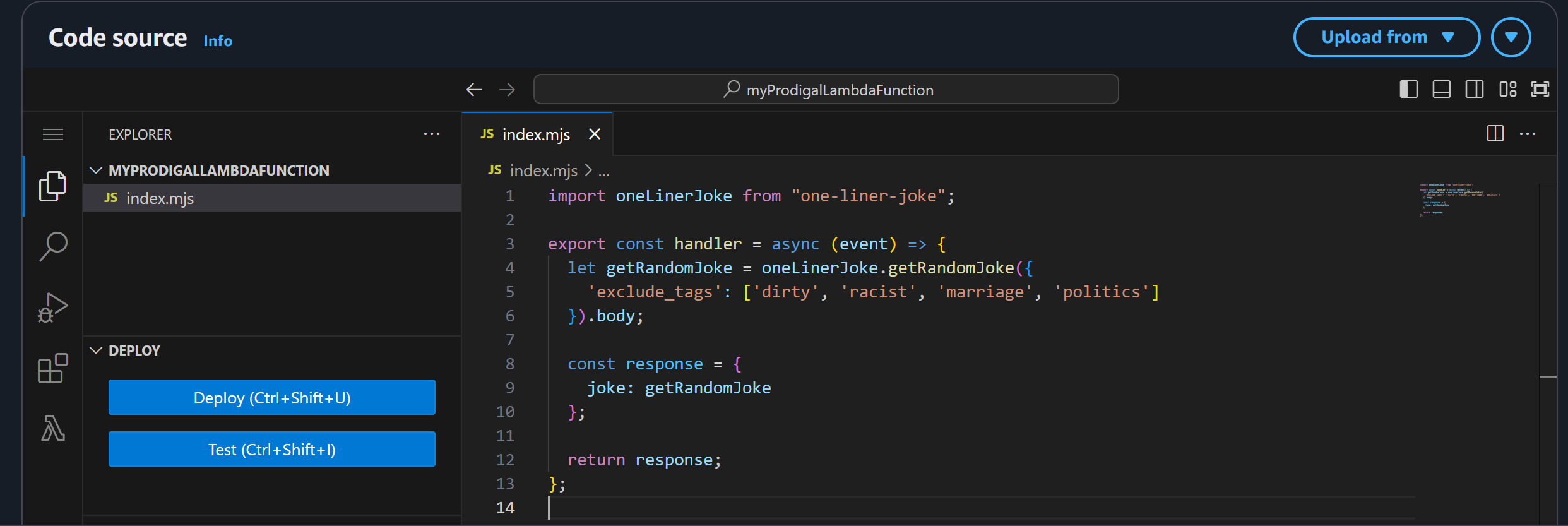Split the editor to the right
1568x526 pixels.
point(1495,134)
